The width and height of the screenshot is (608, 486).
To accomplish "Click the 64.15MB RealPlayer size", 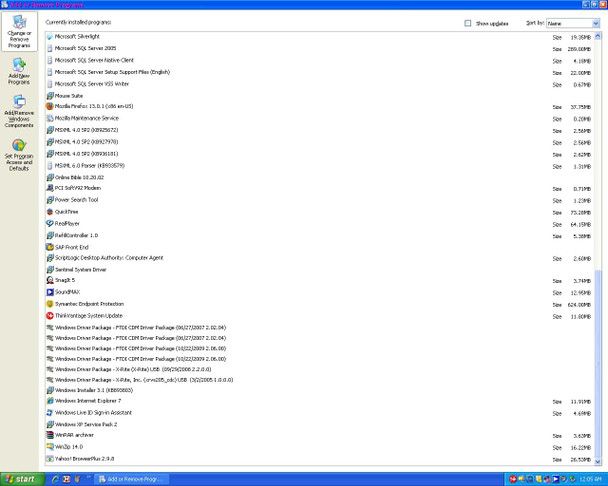I will pos(580,225).
